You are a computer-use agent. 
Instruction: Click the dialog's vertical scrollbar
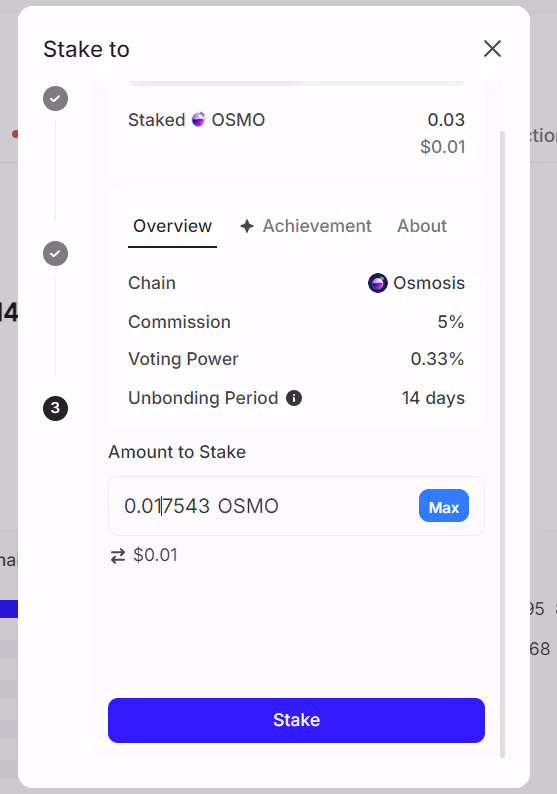pos(502,444)
